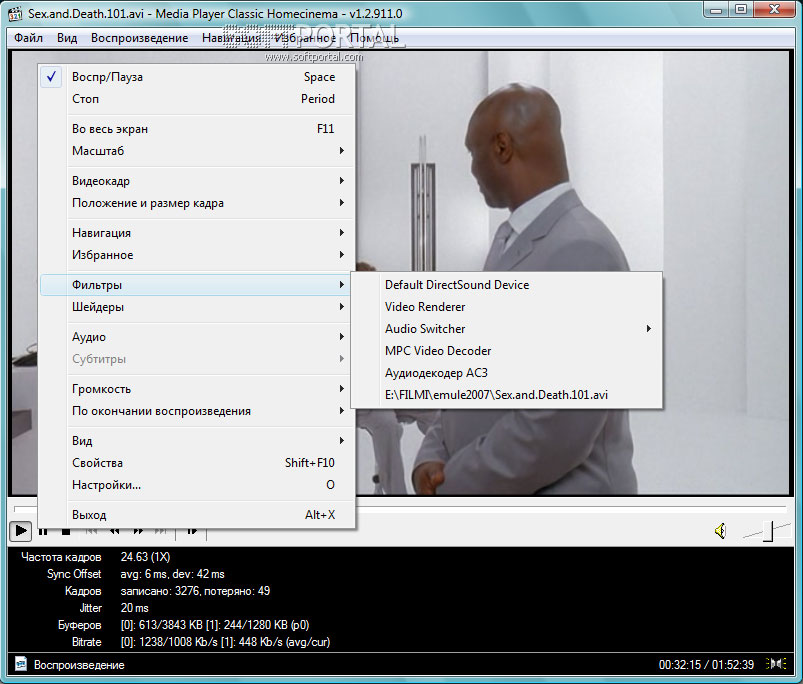Viewport: 803px width, 684px height.
Task: Click the Sync Offset statistics value
Action: tap(173, 574)
